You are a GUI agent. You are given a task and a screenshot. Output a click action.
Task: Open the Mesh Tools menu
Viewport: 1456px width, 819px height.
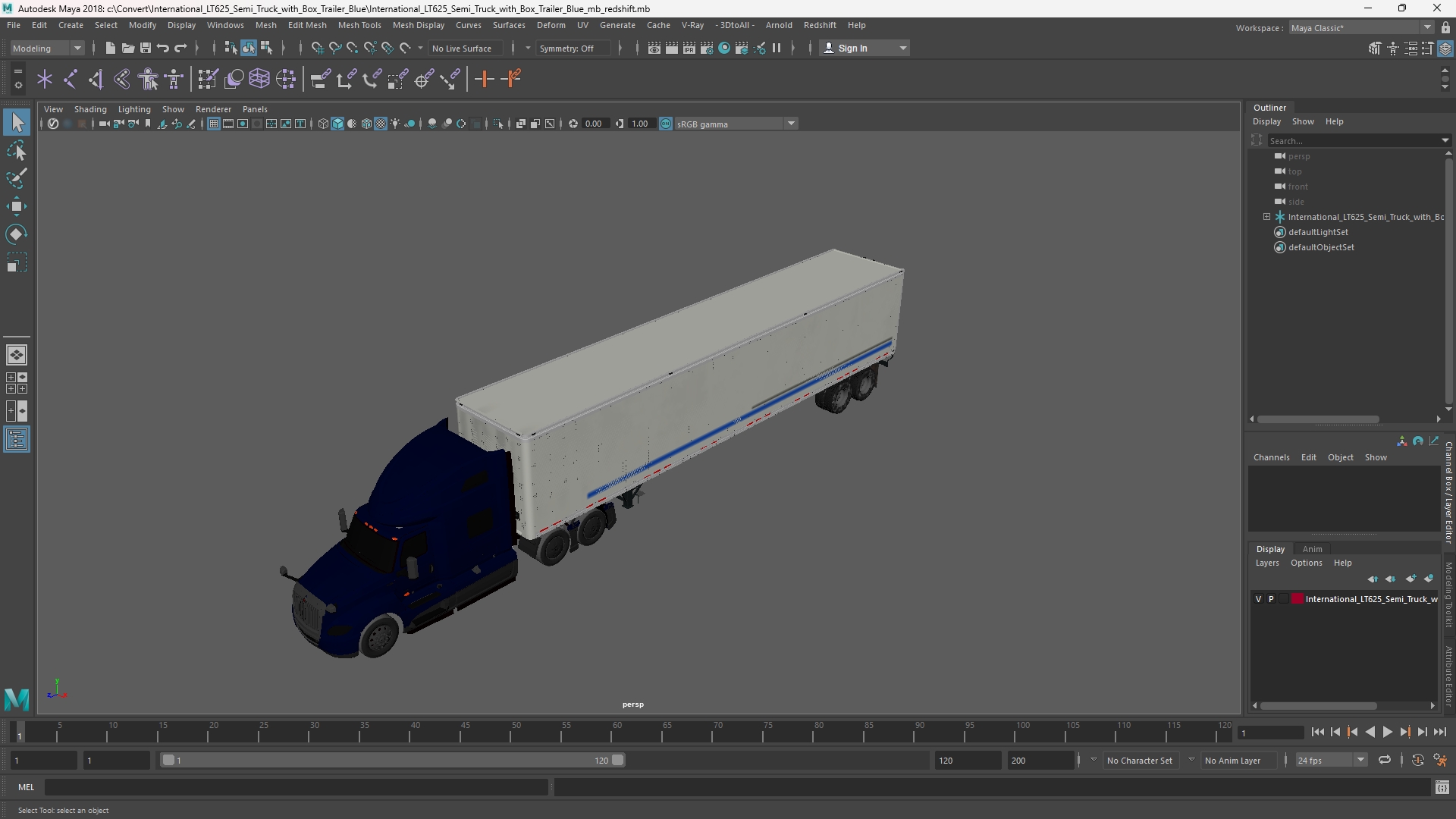[359, 25]
